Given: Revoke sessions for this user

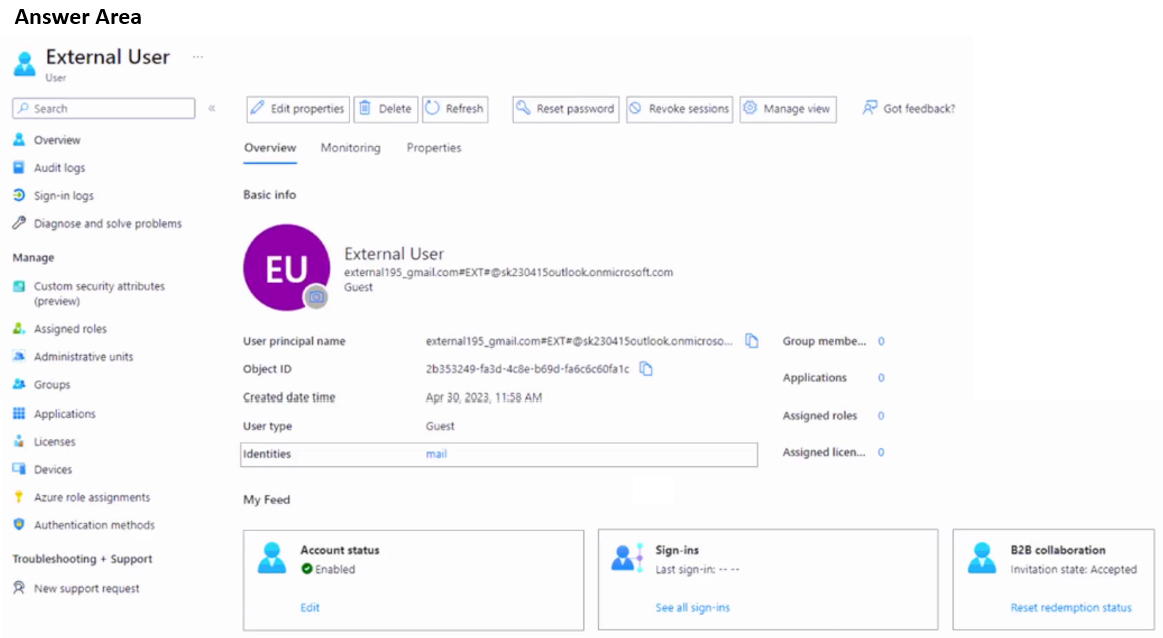Looking at the screenshot, I should click(679, 109).
